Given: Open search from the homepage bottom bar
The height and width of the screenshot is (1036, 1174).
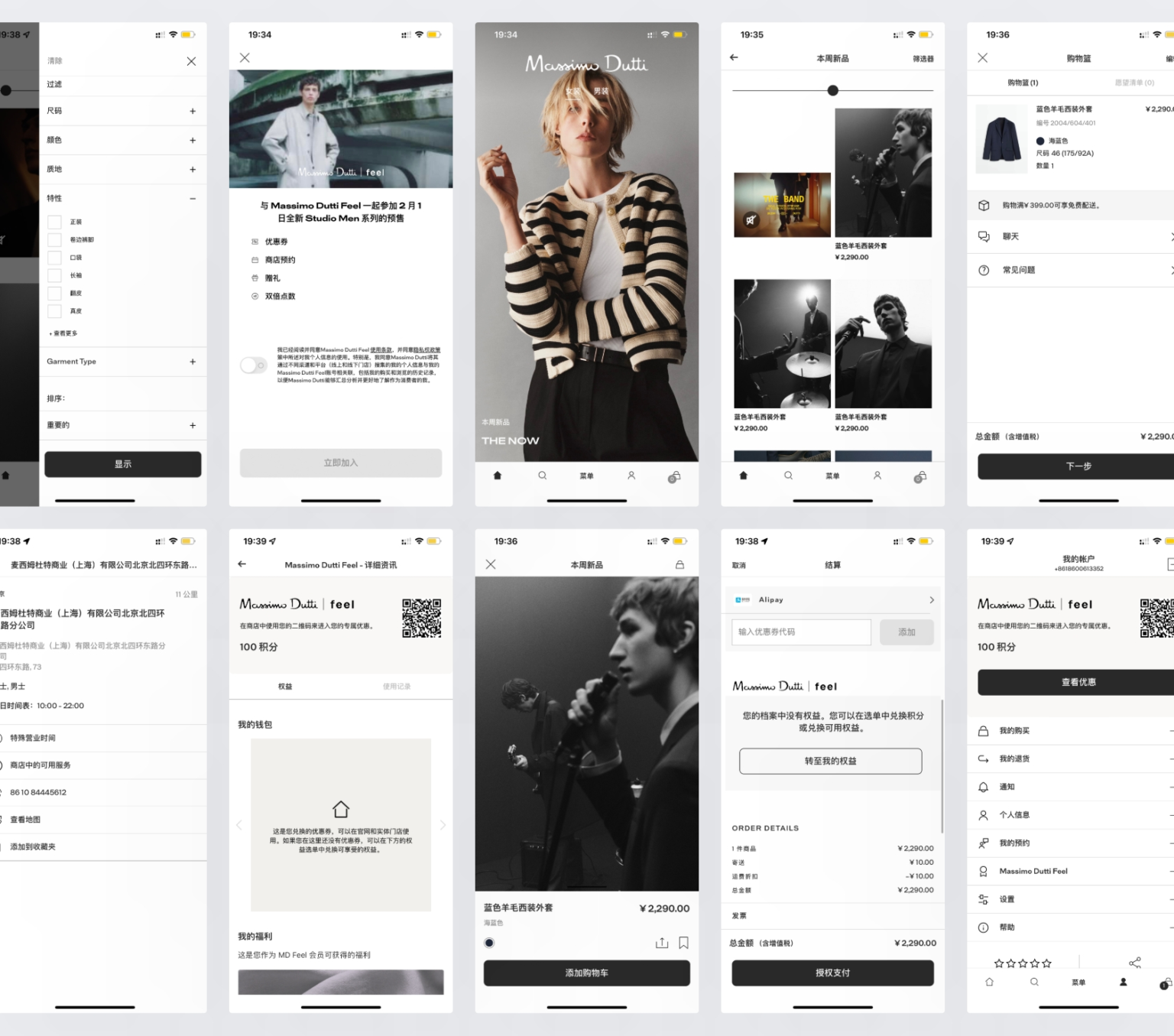Looking at the screenshot, I should pyautogui.click(x=542, y=476).
